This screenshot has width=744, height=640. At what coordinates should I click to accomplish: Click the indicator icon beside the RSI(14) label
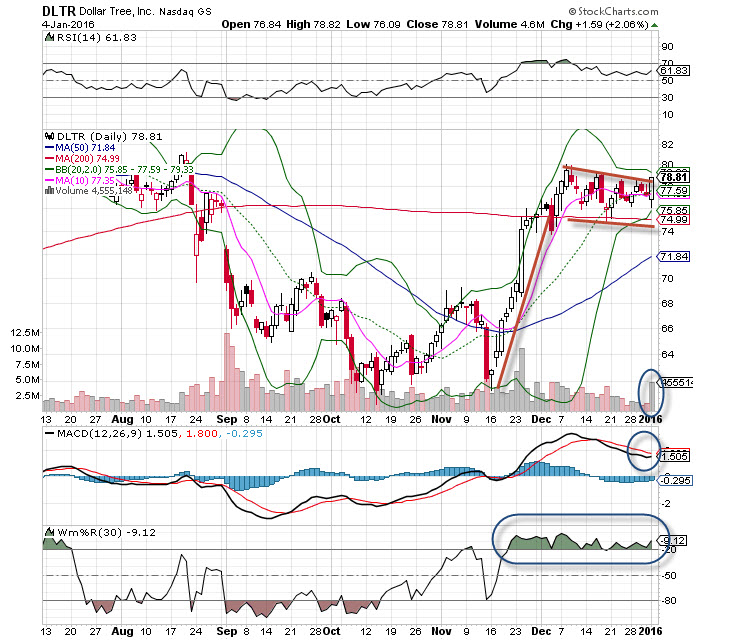49,37
